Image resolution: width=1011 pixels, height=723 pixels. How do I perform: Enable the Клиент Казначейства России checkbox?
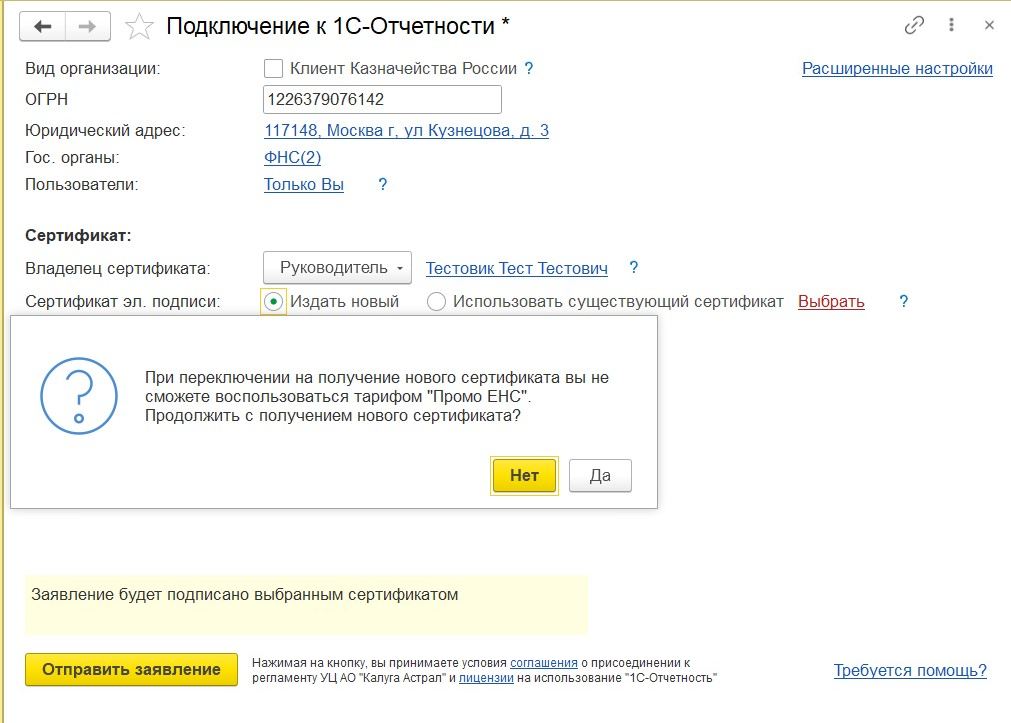tap(273, 69)
